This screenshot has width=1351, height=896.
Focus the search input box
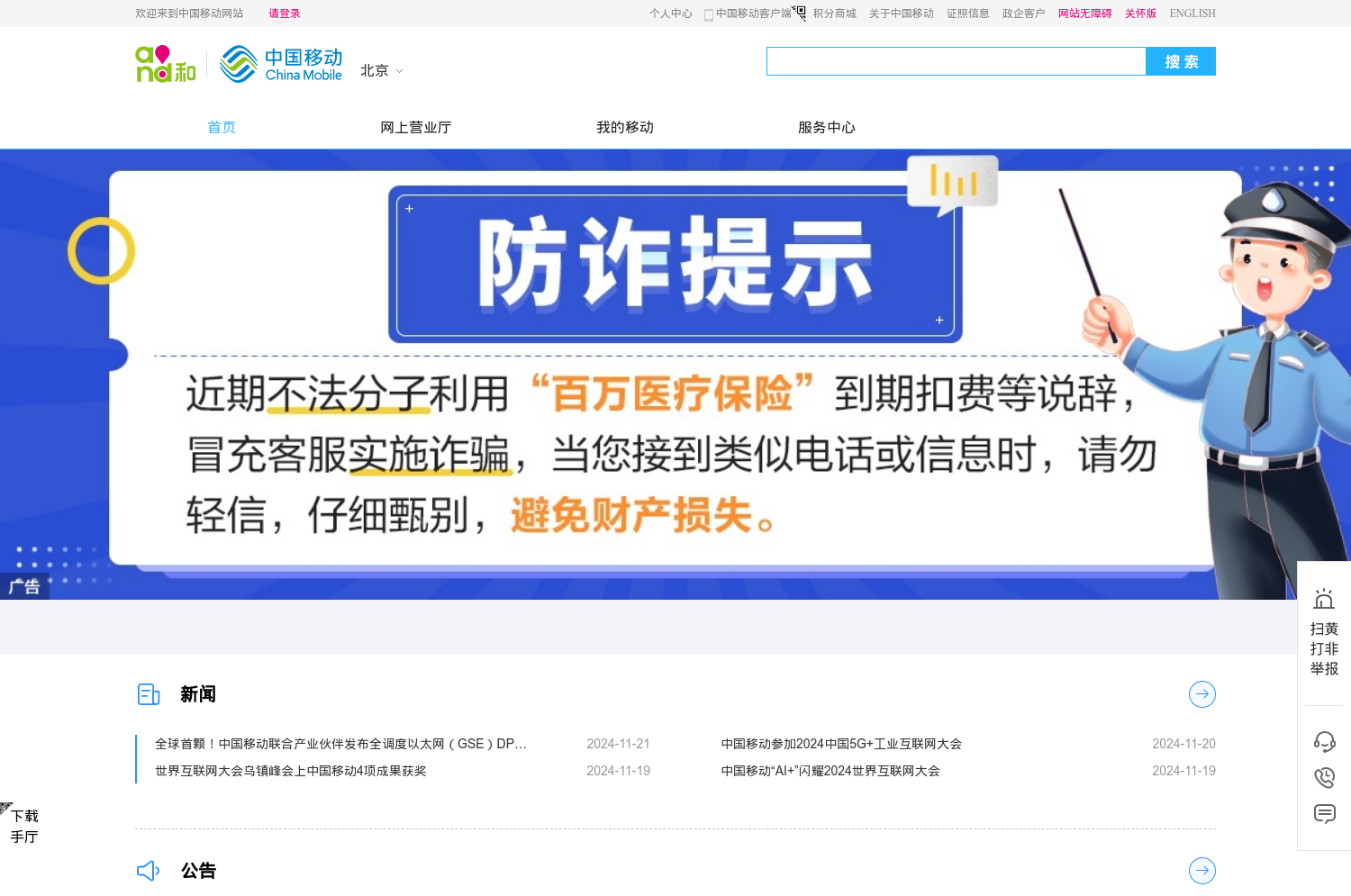956,61
